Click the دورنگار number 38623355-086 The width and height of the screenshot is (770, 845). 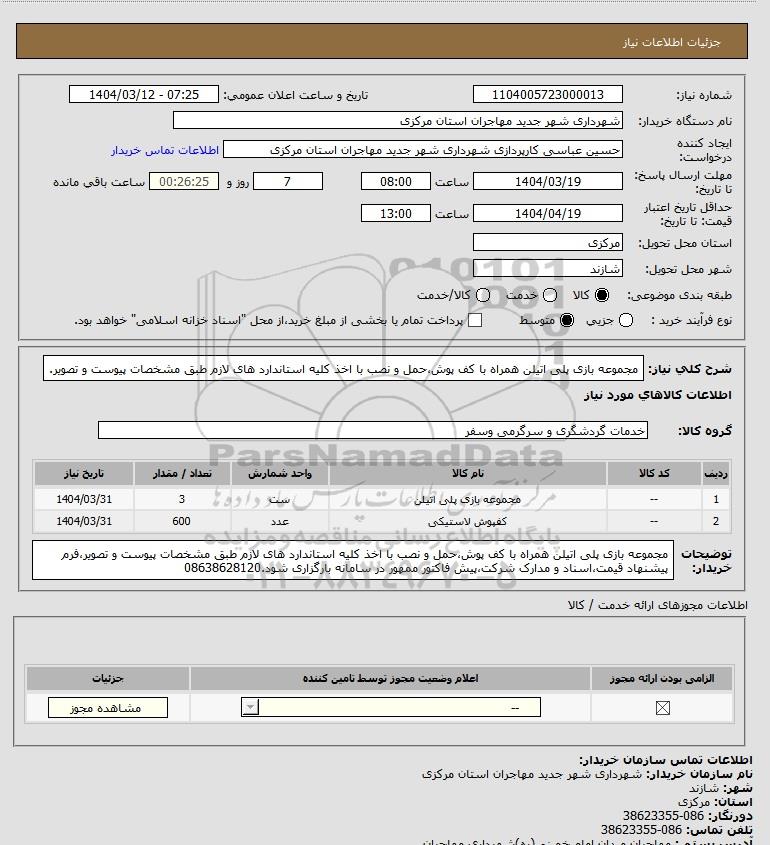(663, 816)
